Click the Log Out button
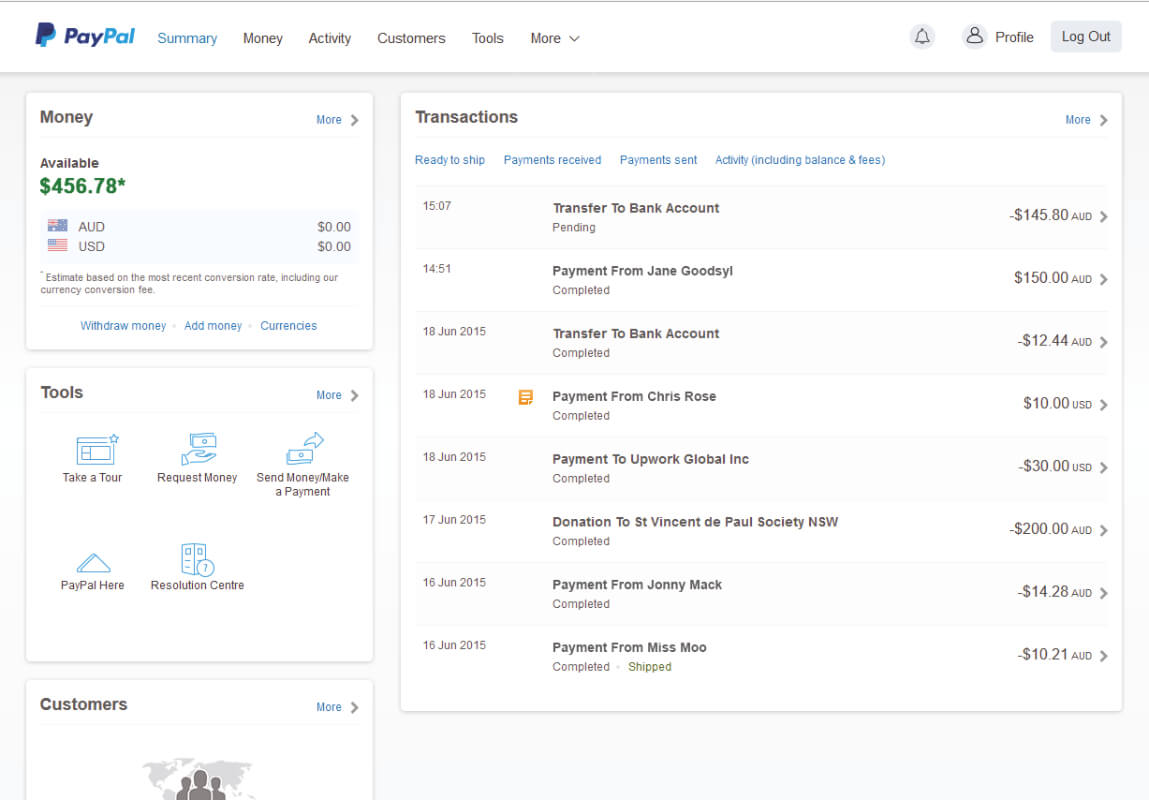This screenshot has width=1149, height=800. click(1086, 37)
